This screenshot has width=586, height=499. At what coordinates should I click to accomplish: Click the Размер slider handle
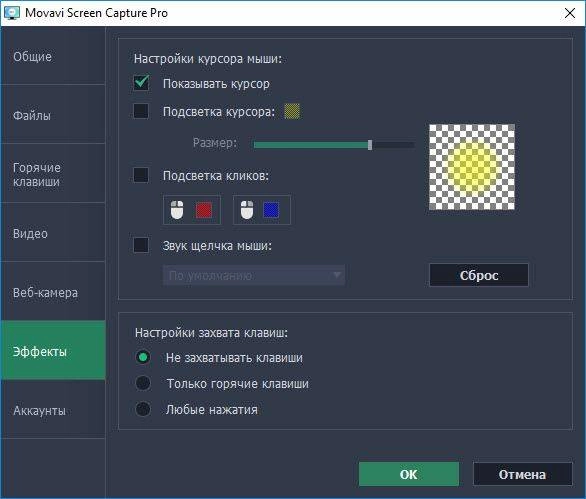[x=370, y=145]
